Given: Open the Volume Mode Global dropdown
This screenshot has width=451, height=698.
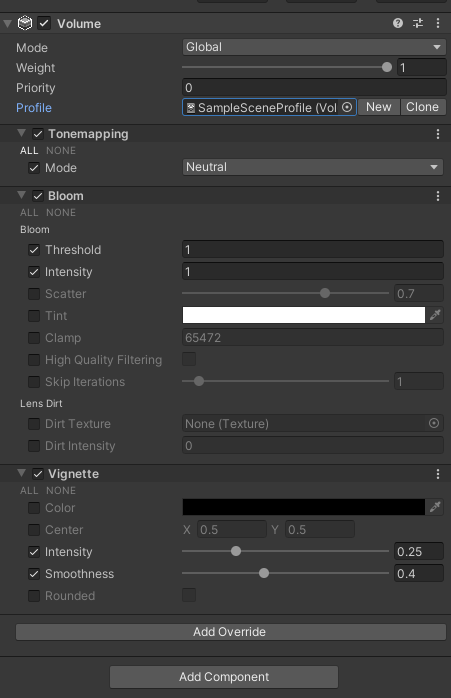Looking at the screenshot, I should pos(314,47).
